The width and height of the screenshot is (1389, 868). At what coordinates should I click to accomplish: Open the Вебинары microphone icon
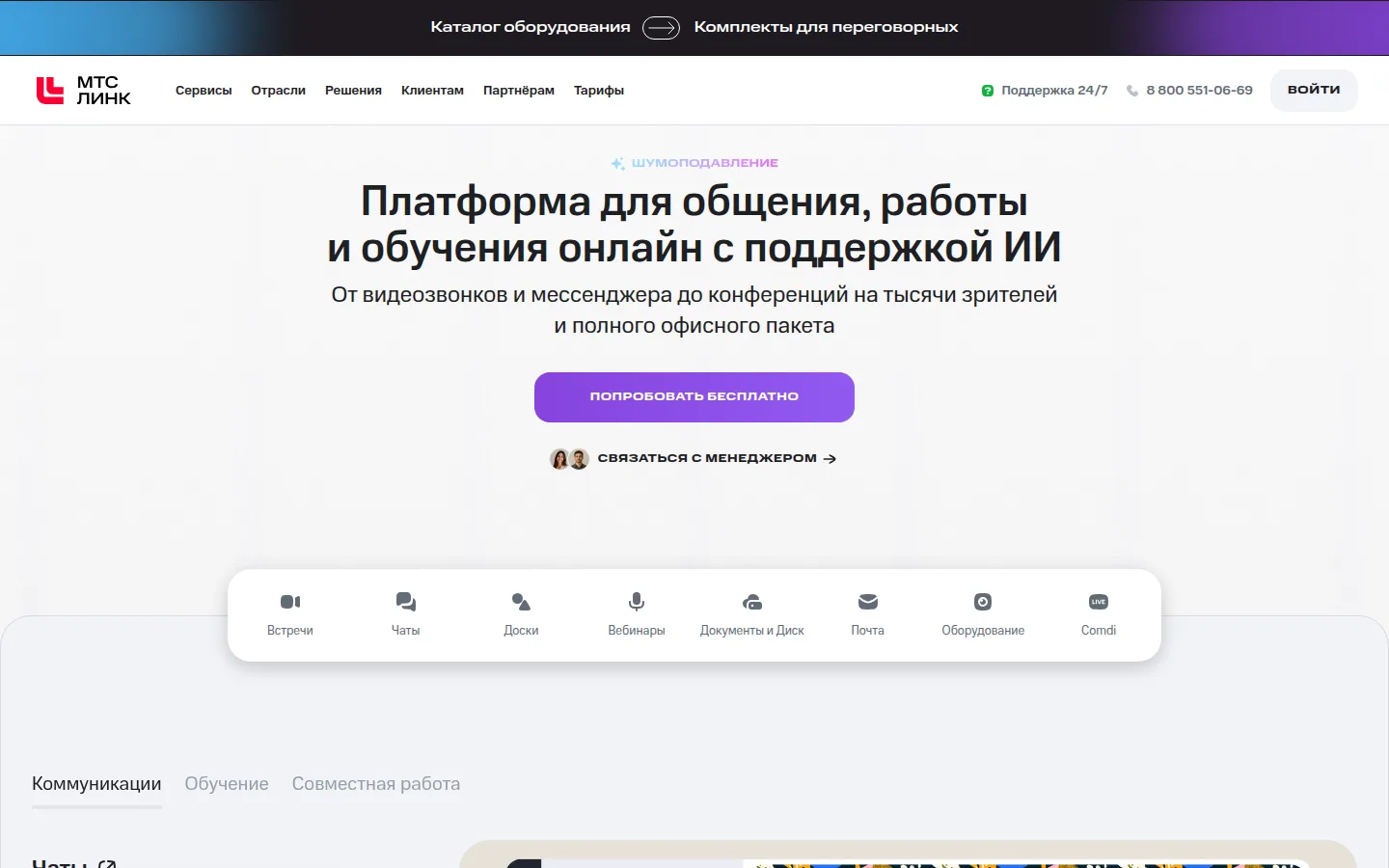coord(637,602)
